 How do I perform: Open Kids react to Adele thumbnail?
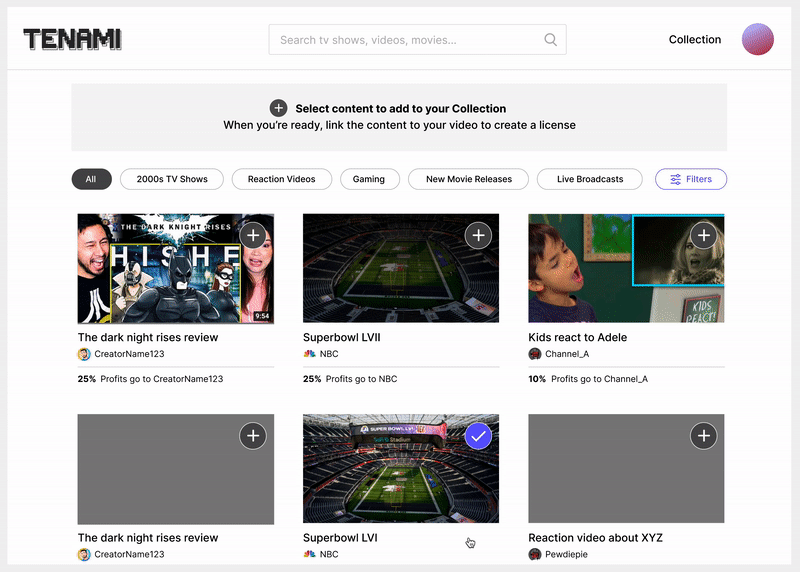[x=626, y=268]
